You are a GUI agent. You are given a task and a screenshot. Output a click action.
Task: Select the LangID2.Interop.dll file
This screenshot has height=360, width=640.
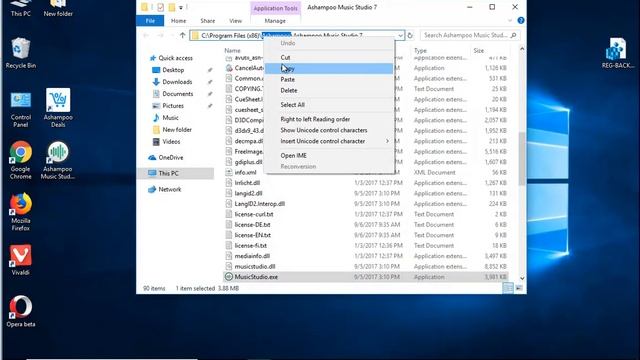[260, 204]
